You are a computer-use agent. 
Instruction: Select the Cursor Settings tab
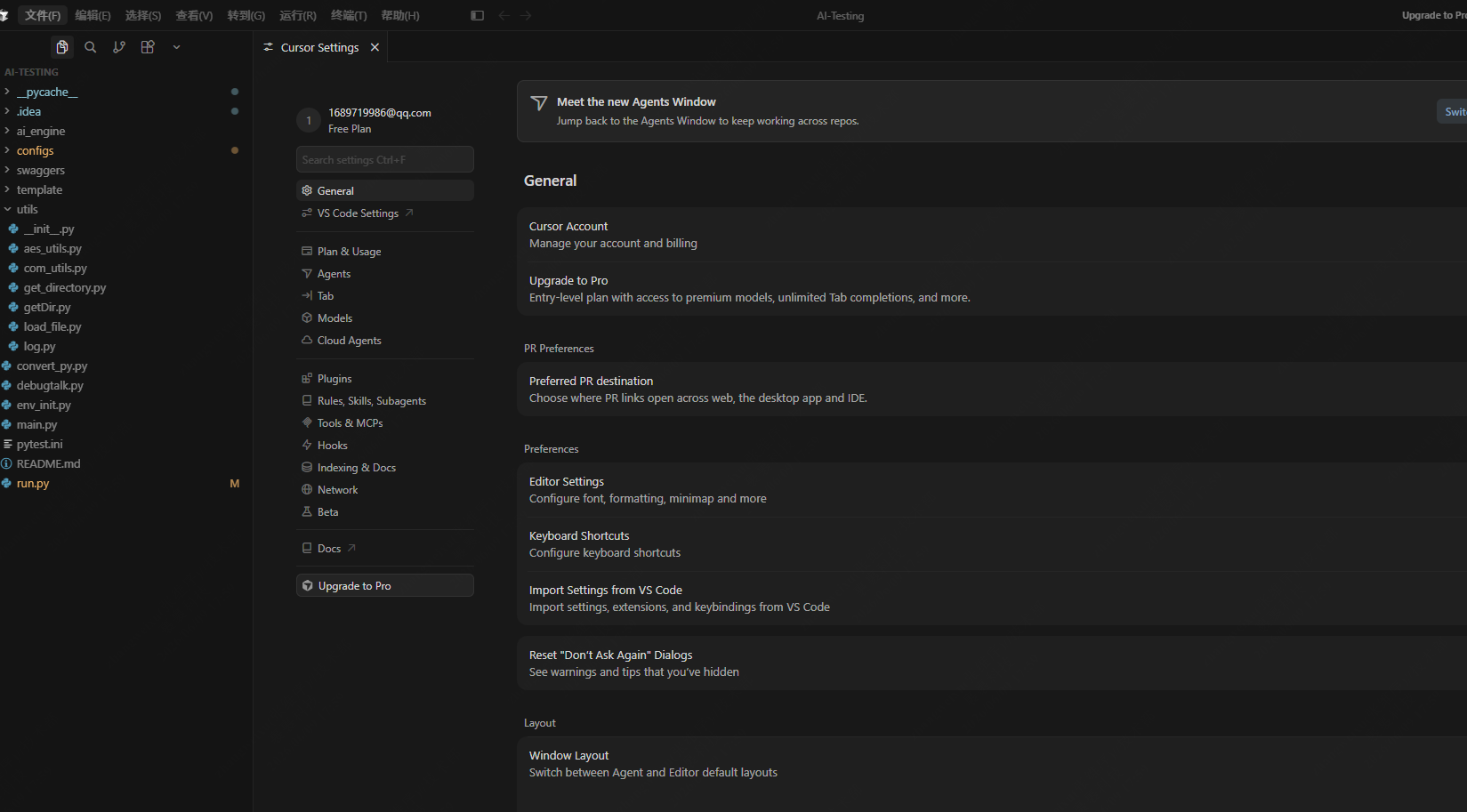pos(320,47)
